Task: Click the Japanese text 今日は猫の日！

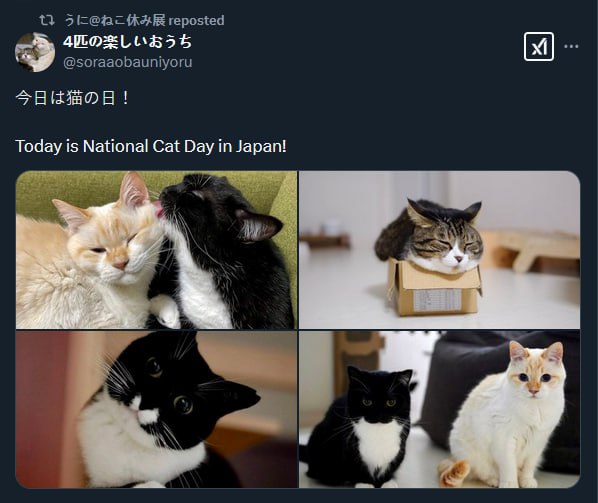Action: 72,98
